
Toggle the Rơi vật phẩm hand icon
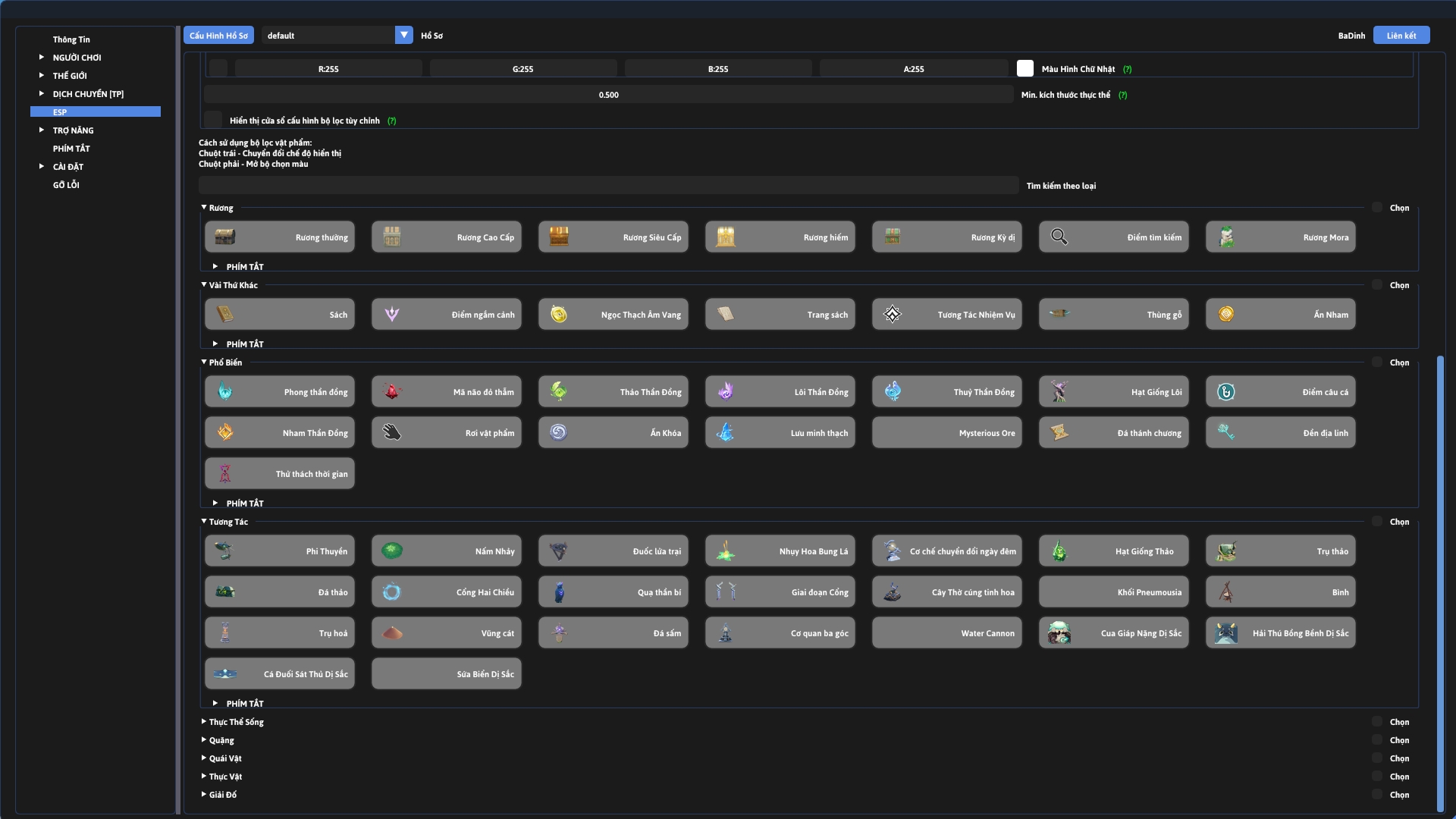(x=391, y=433)
